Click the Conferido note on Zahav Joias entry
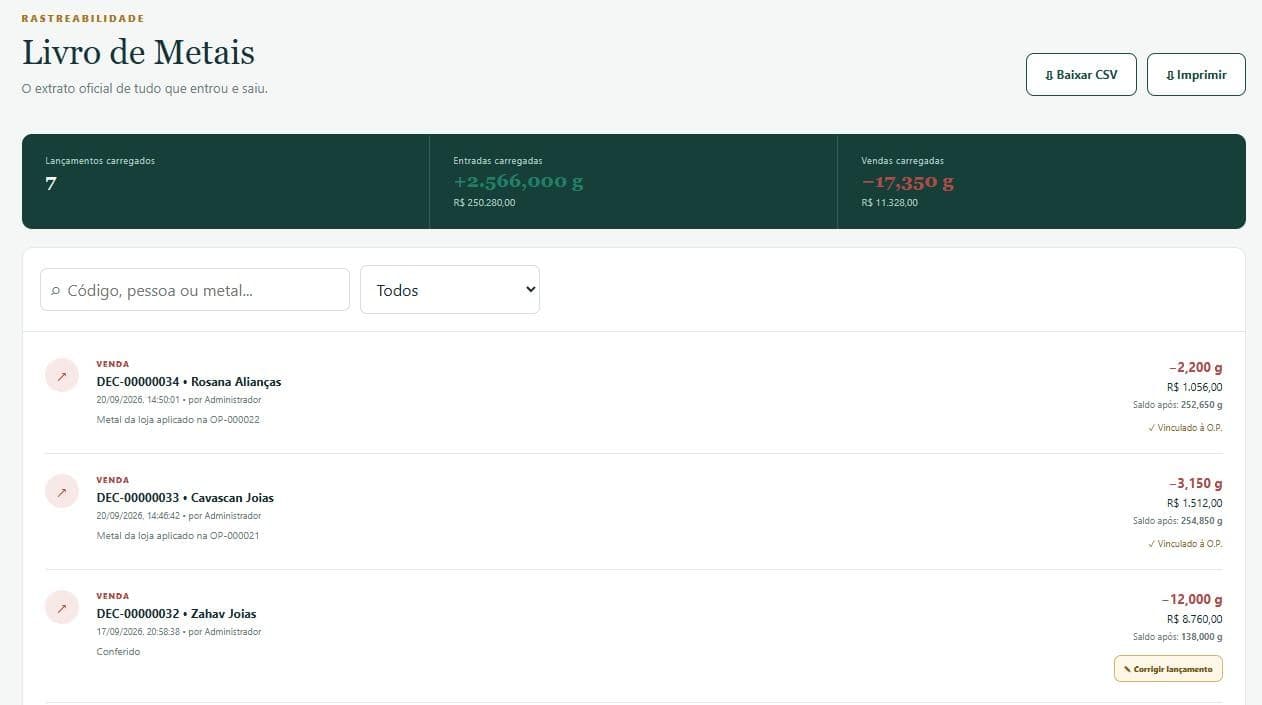 point(118,652)
